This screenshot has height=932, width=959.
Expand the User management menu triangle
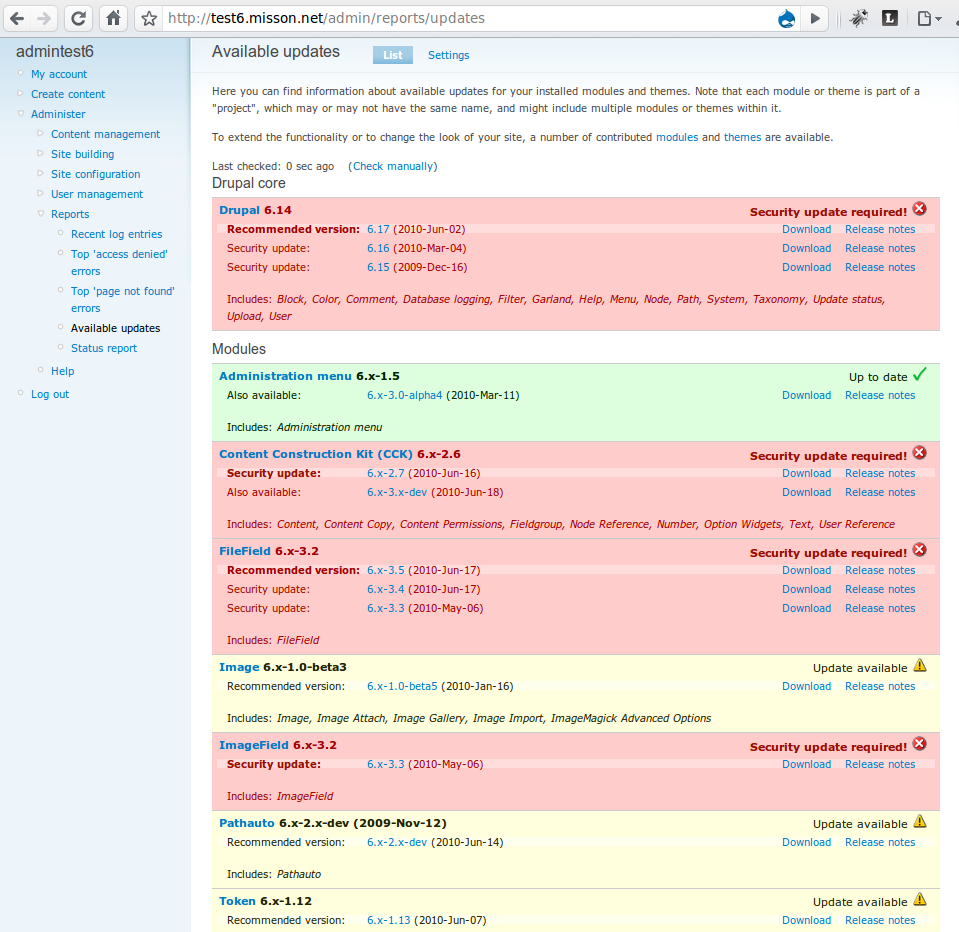(40, 193)
